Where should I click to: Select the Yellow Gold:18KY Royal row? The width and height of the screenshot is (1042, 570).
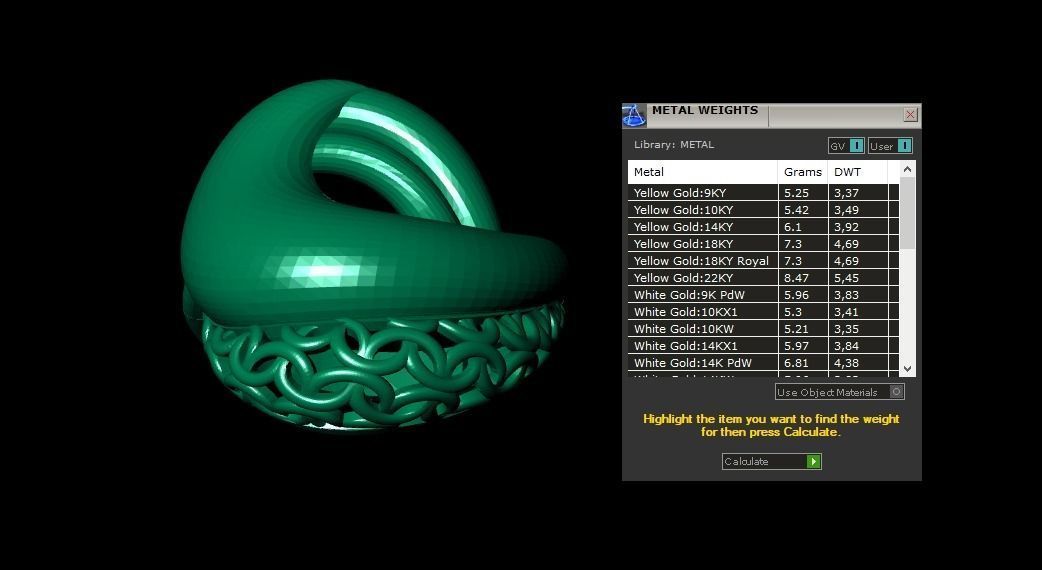point(763,260)
